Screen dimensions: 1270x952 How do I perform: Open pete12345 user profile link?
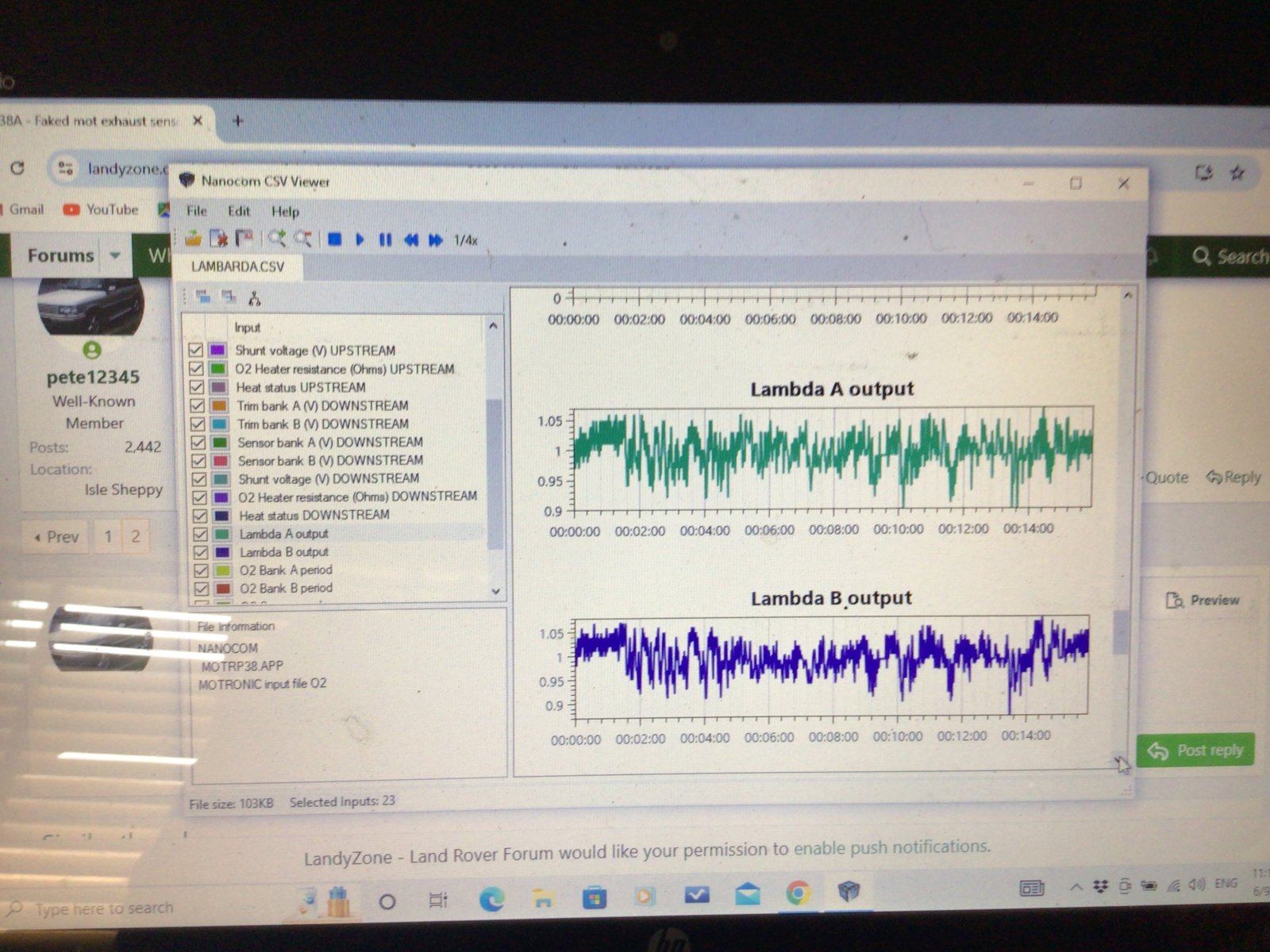click(x=93, y=377)
